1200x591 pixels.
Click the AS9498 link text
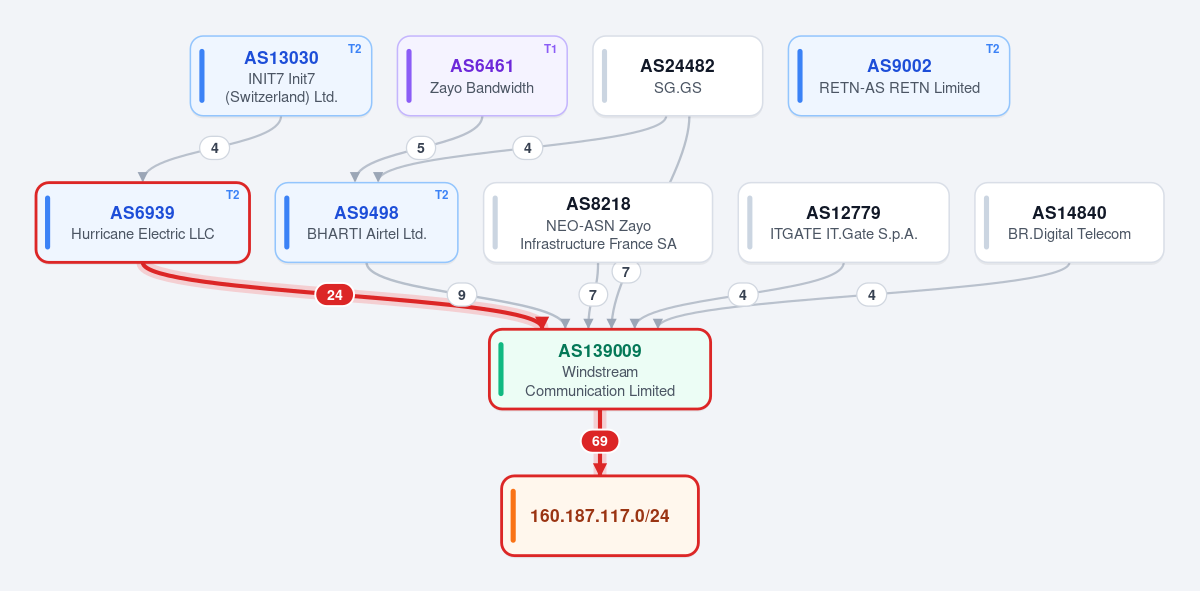coord(367,213)
